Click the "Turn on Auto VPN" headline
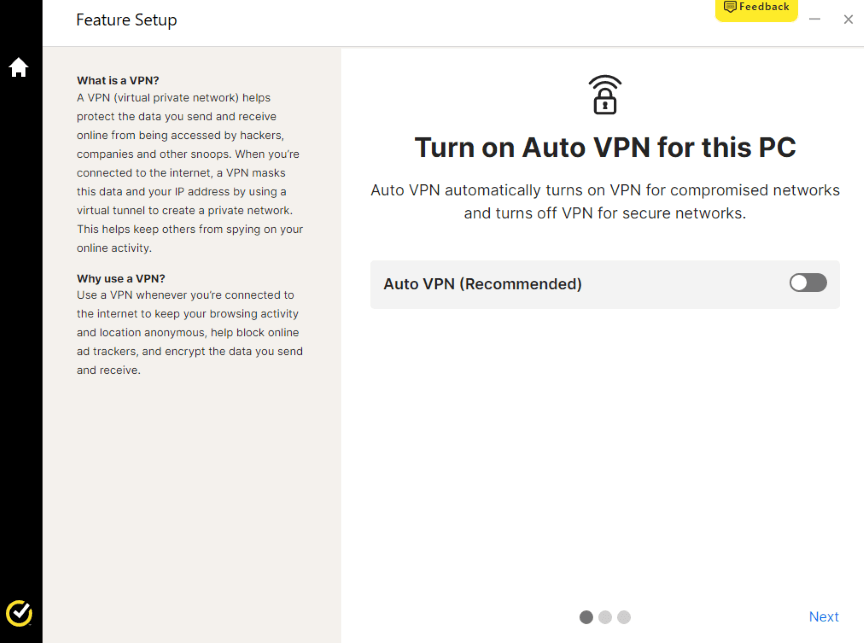 pos(605,148)
